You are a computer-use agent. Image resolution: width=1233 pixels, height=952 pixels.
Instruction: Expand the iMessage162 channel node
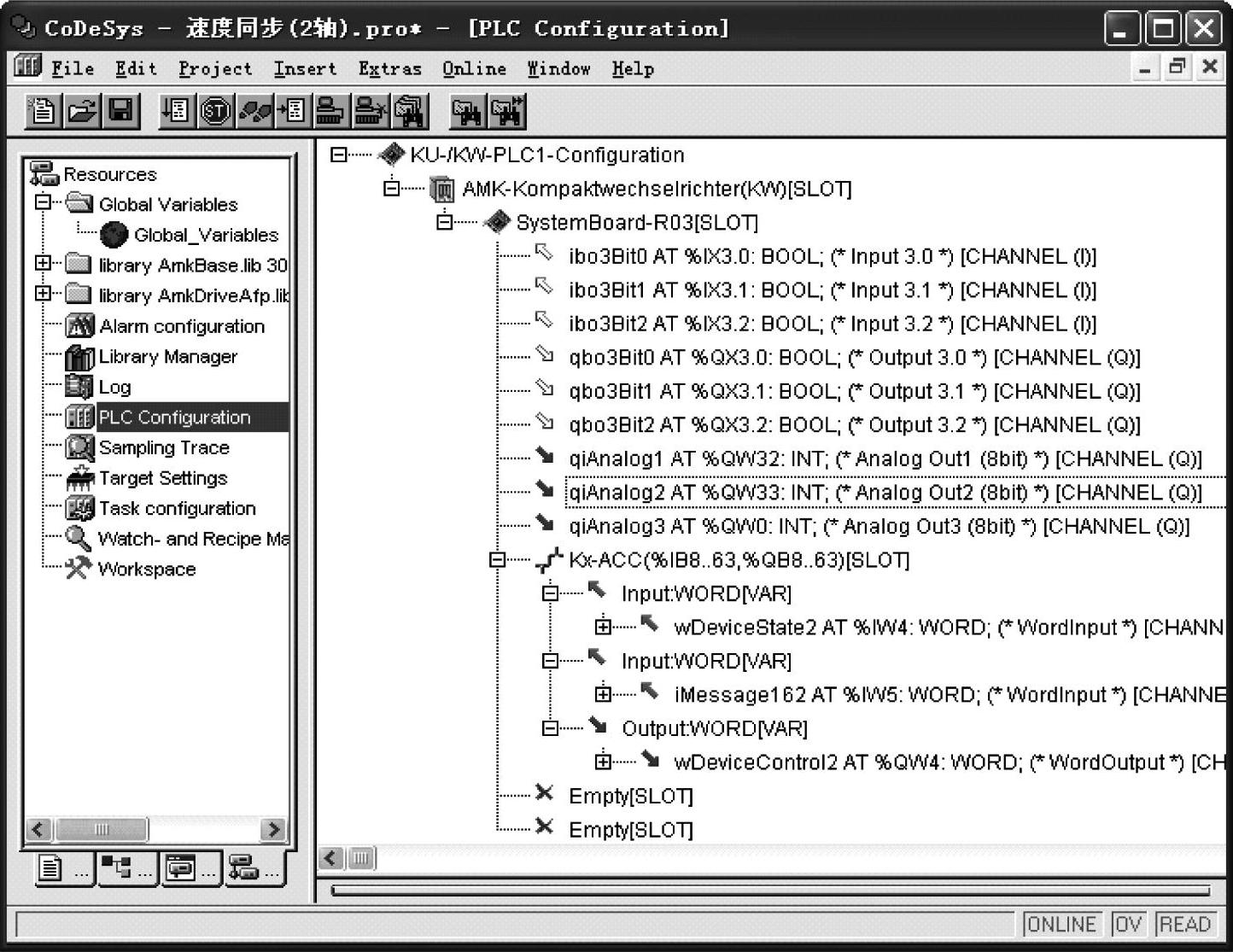[603, 694]
